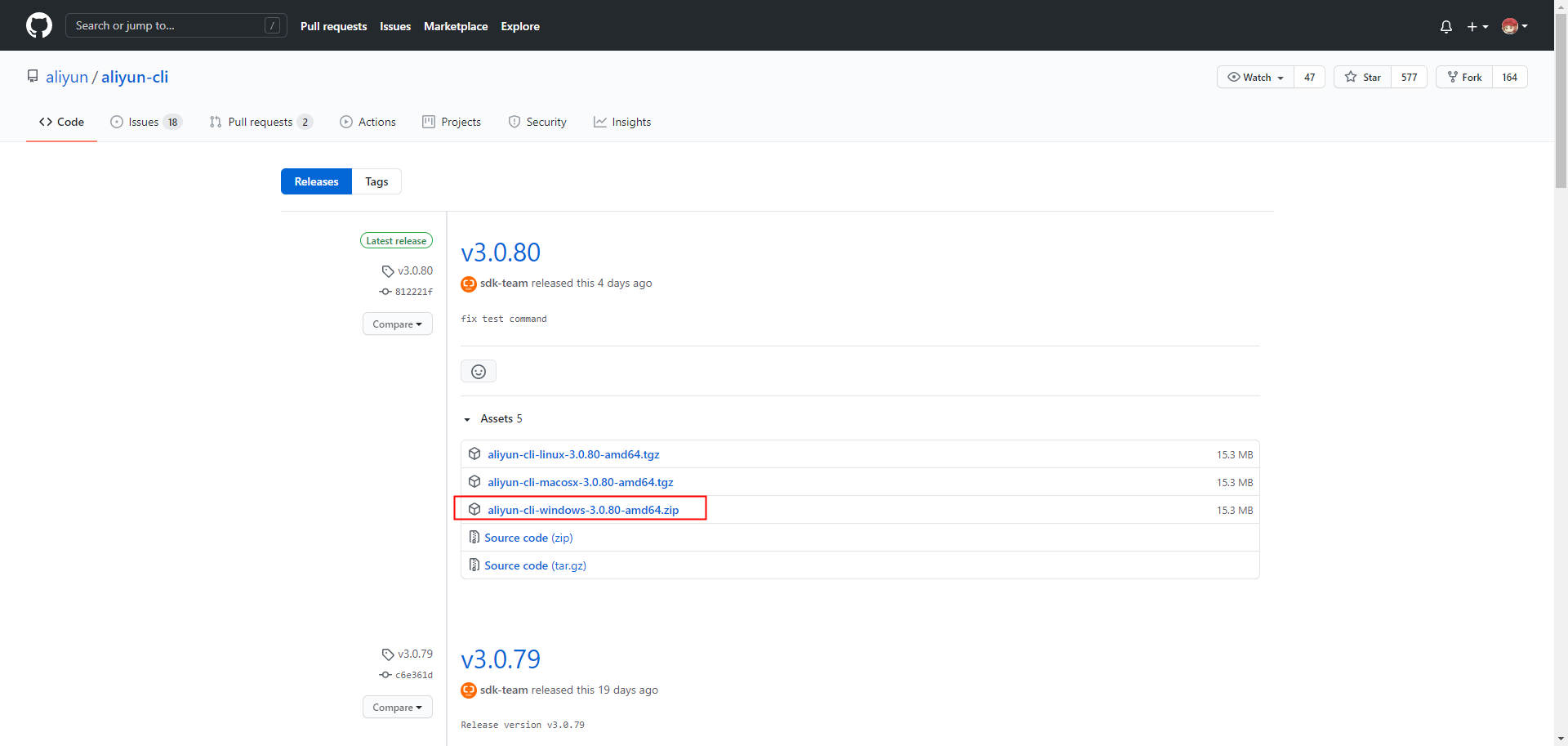Open the Watch dropdown
This screenshot has width=1568, height=746.
pyautogui.click(x=1255, y=77)
